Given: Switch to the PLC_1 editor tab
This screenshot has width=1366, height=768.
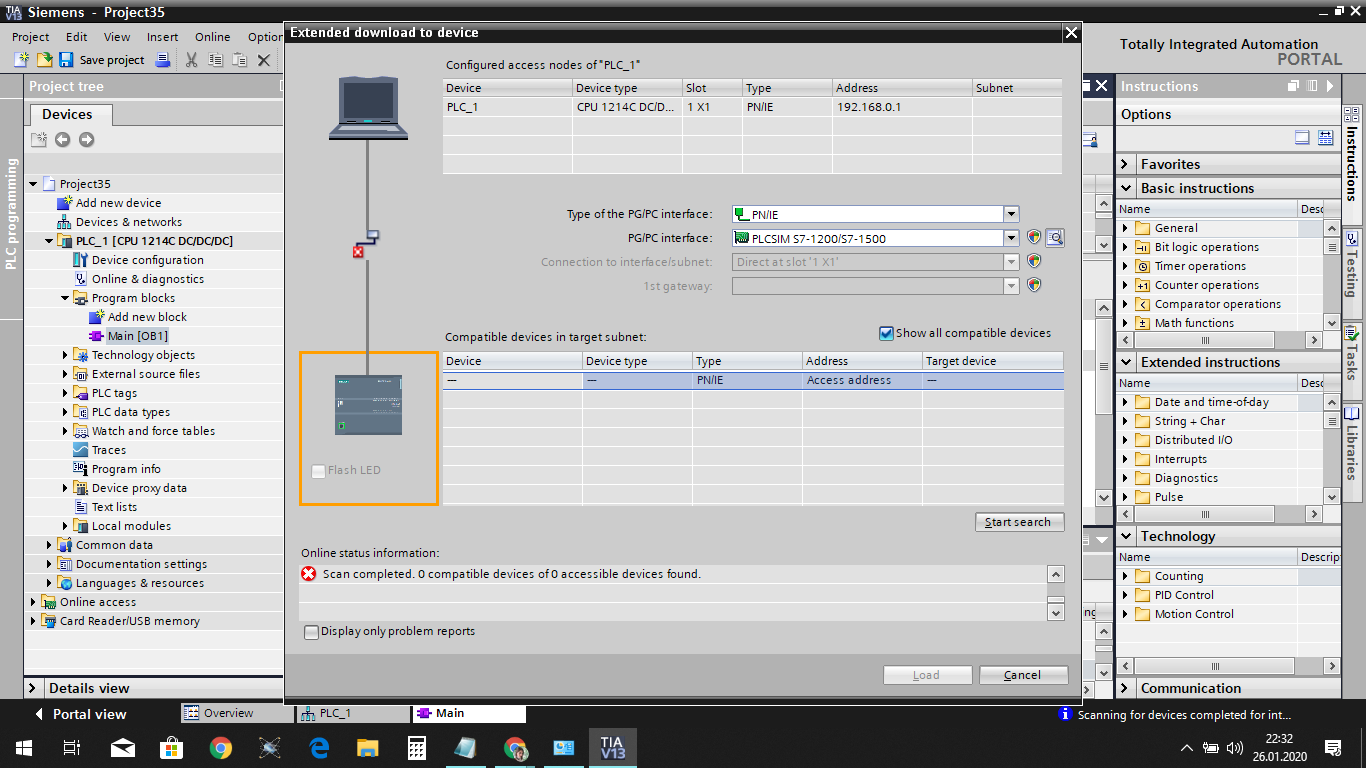Looking at the screenshot, I should pyautogui.click(x=353, y=713).
